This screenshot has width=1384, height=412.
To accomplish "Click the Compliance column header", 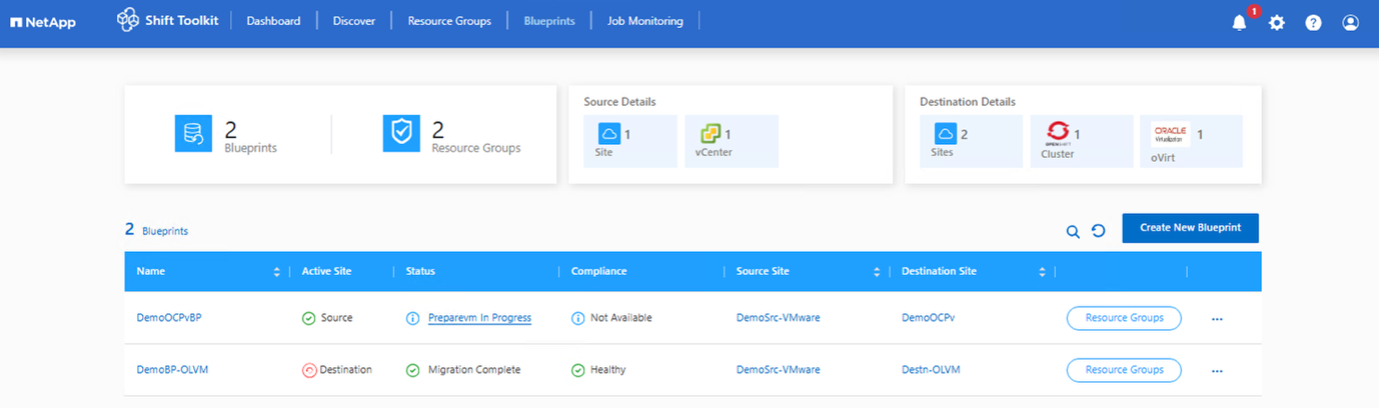I will pos(601,272).
